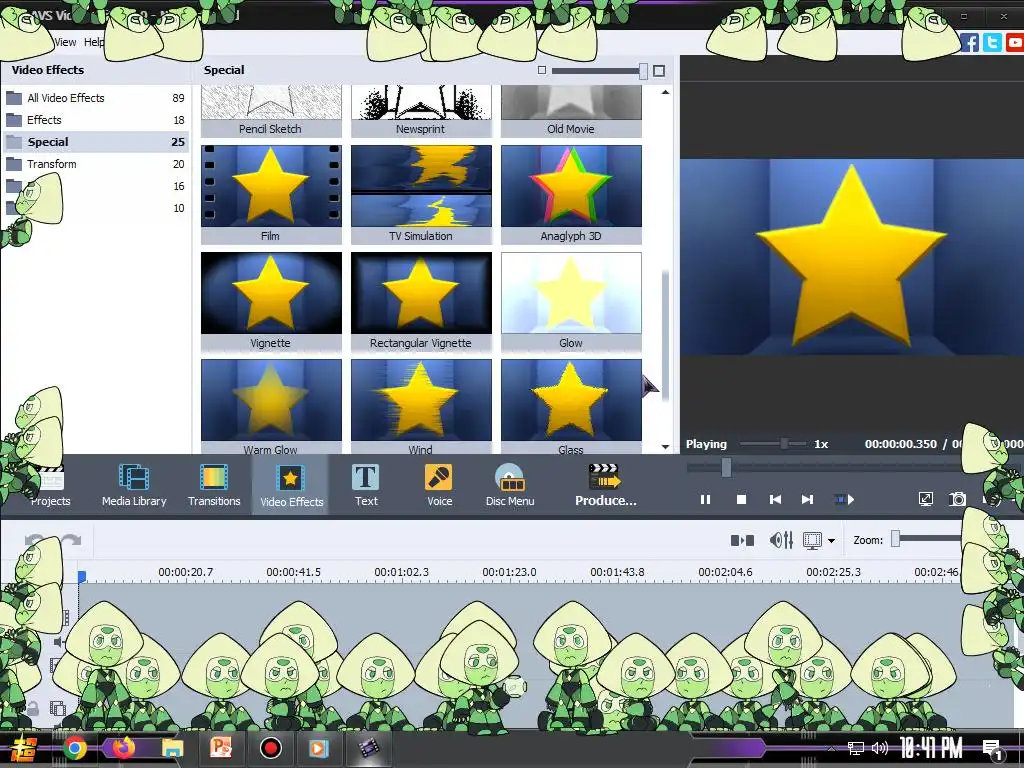Switch preview to full screen
The width and height of the screenshot is (1024, 768).
click(925, 500)
